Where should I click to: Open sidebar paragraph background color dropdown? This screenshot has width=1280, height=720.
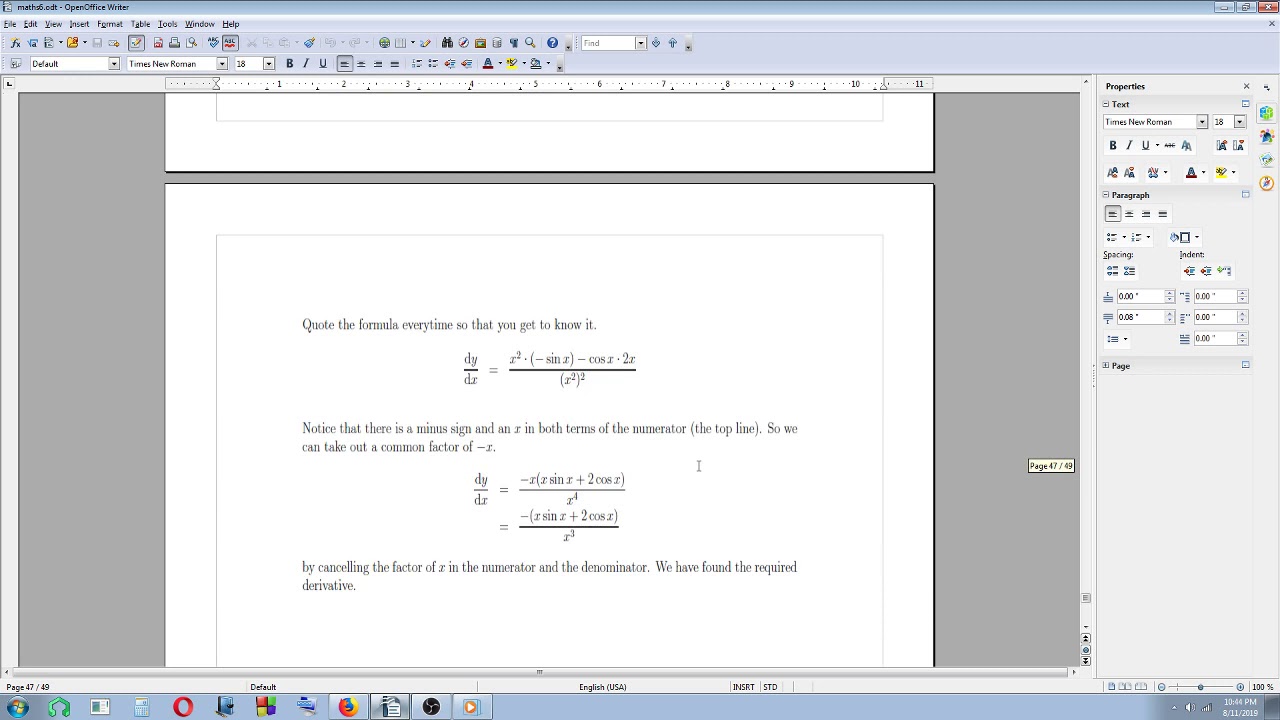(x=1196, y=237)
